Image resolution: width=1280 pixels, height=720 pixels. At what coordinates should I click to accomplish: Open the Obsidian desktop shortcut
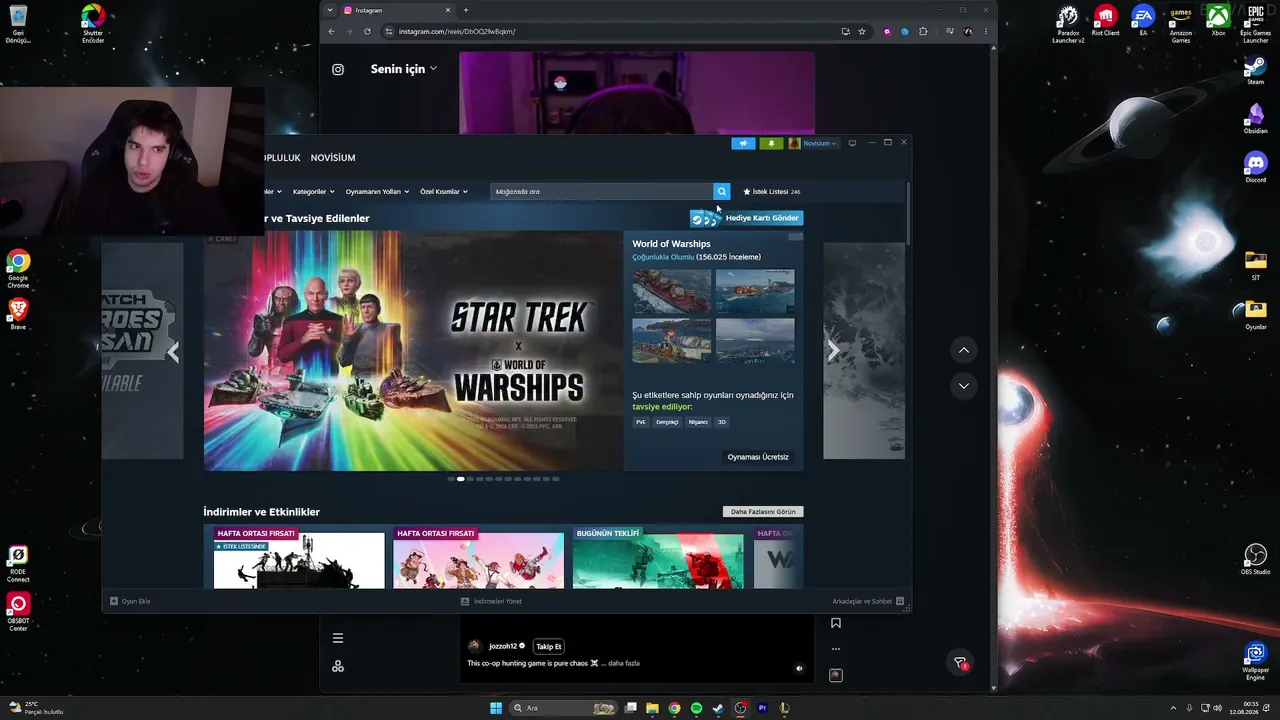click(x=1255, y=117)
